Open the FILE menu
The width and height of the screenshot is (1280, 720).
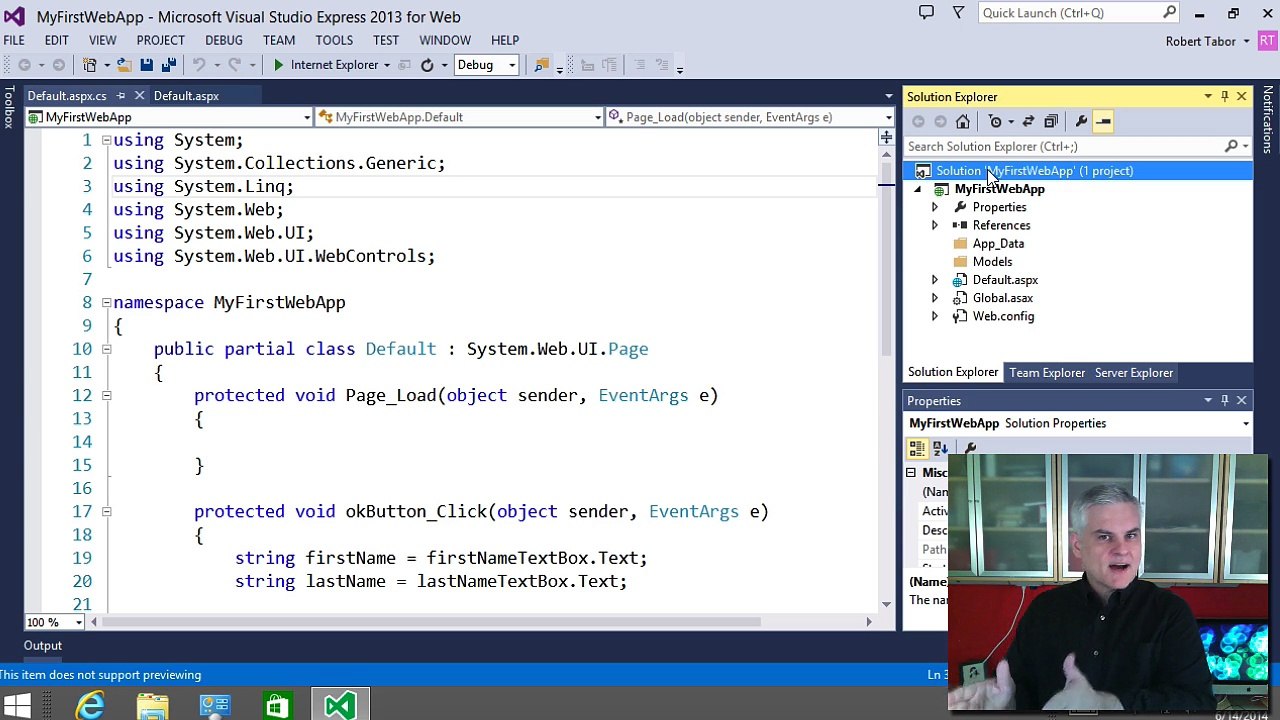coord(14,40)
